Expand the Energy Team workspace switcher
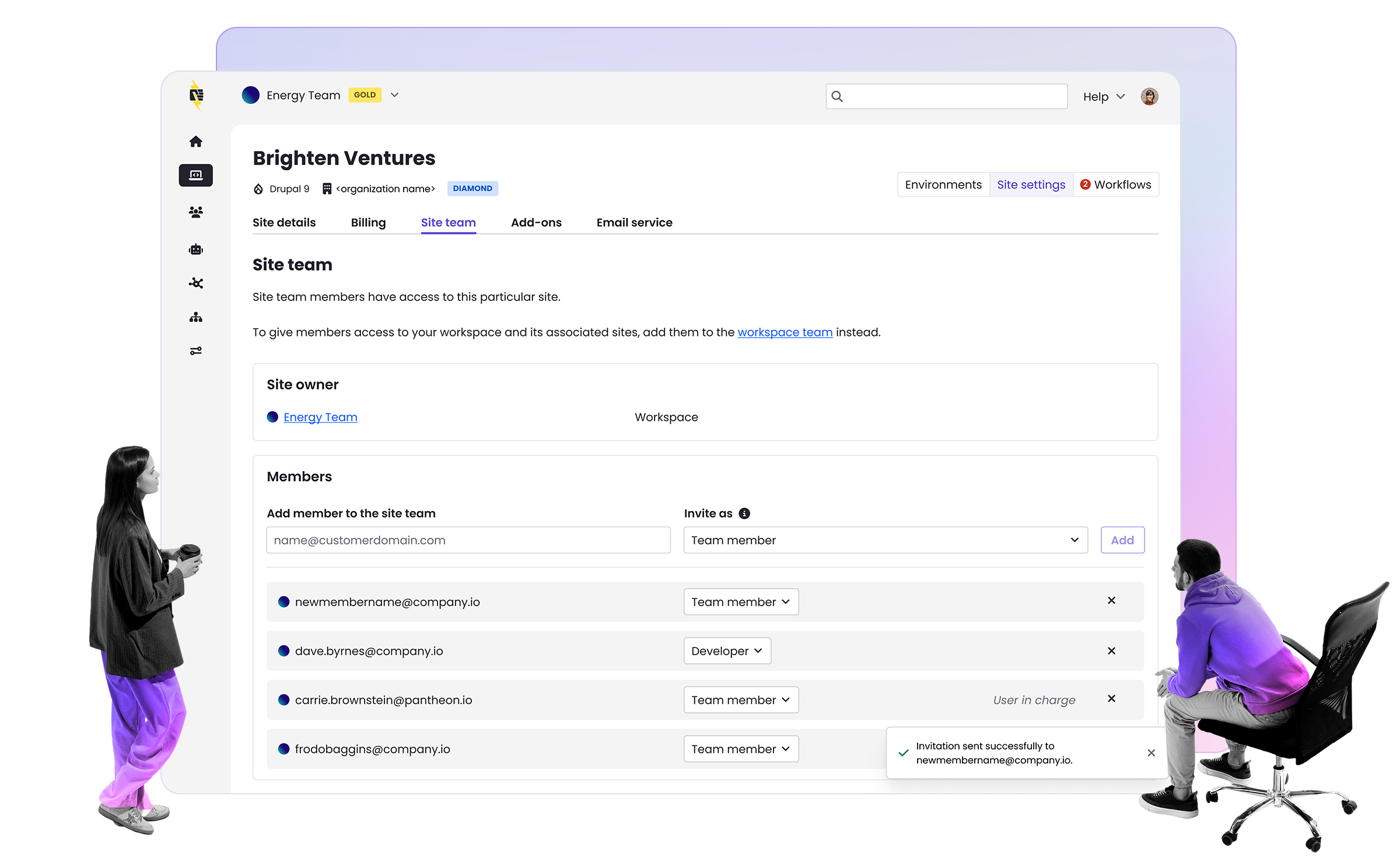Screen dimensions: 1400x865 (394, 95)
